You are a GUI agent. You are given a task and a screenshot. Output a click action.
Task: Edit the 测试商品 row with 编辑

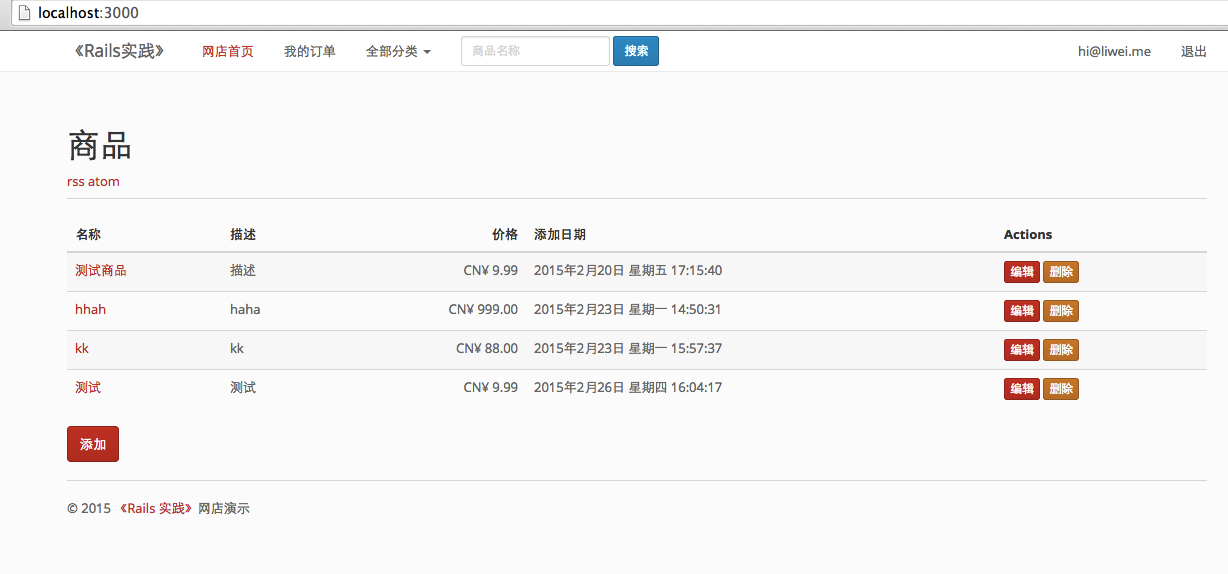tap(1021, 272)
